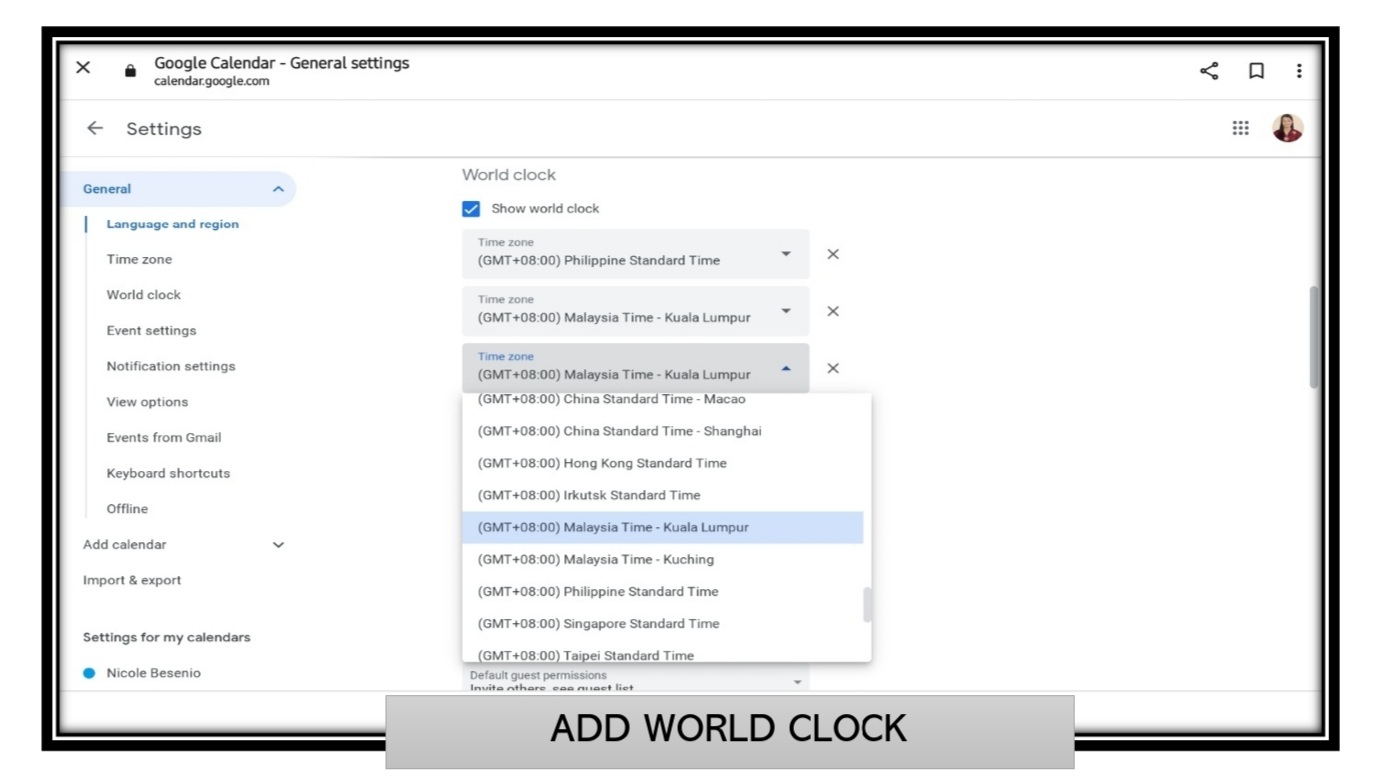Viewport: 1375px width, 780px height.
Task: Open the Default guest permissions dropdown
Action: (x=635, y=680)
